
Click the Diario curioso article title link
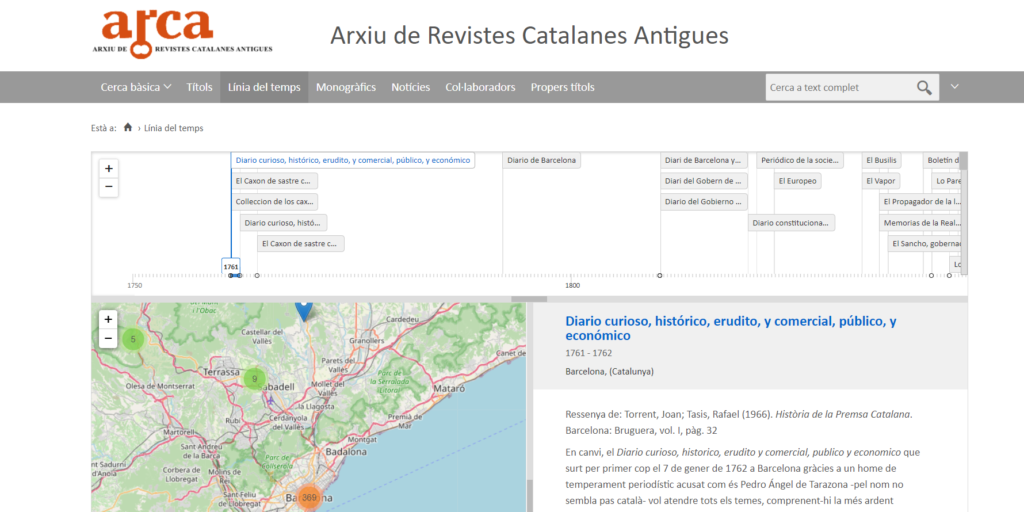click(x=730, y=328)
